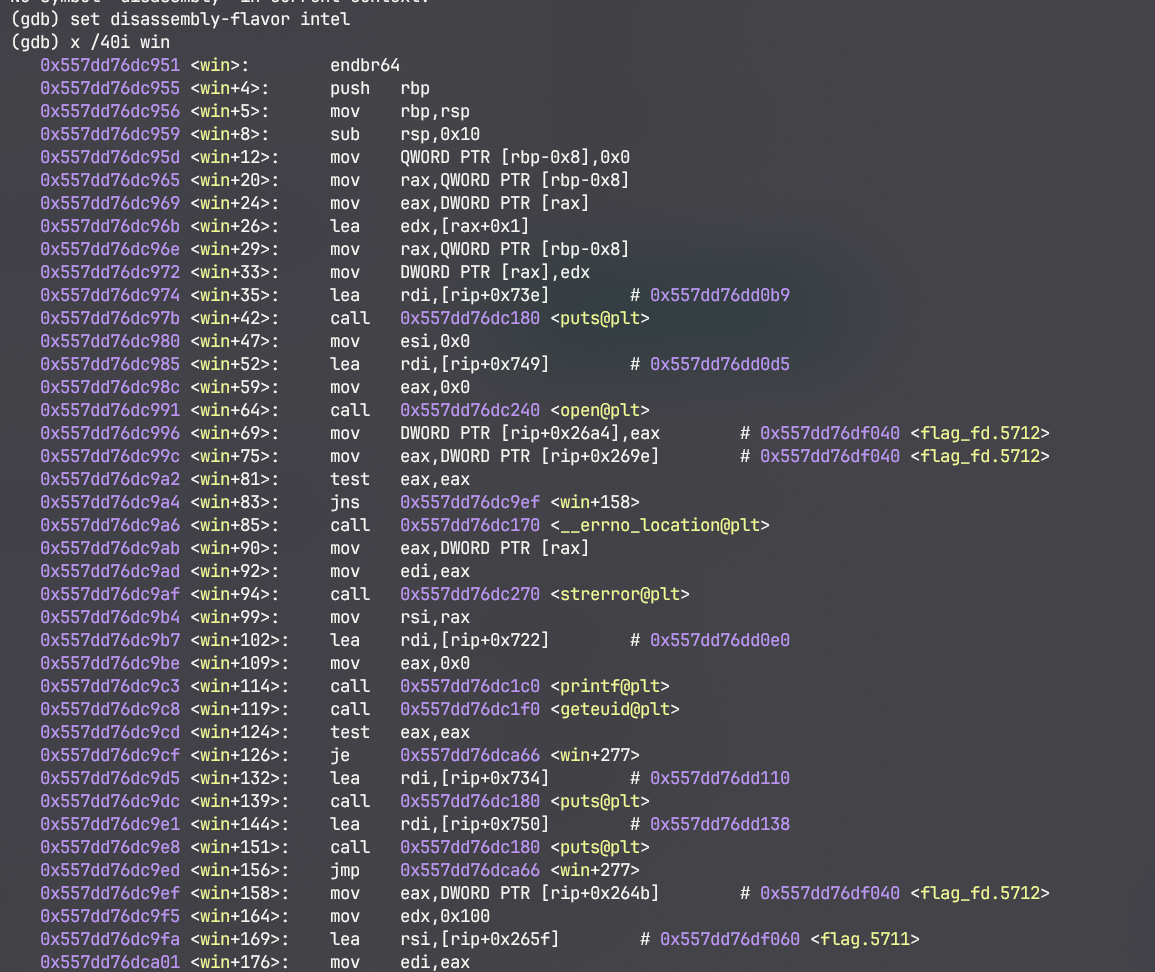Click comment address 0x557dd76dd0d5

click(x=720, y=364)
